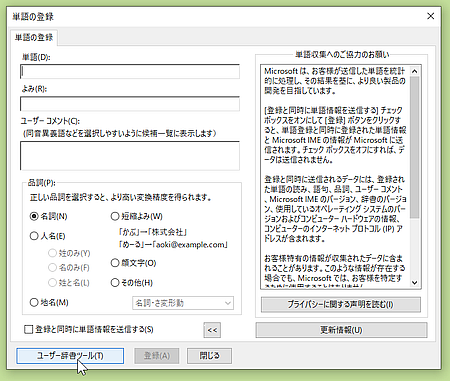Click the 単語収集へのご協力のお願い group heading

click(342, 54)
